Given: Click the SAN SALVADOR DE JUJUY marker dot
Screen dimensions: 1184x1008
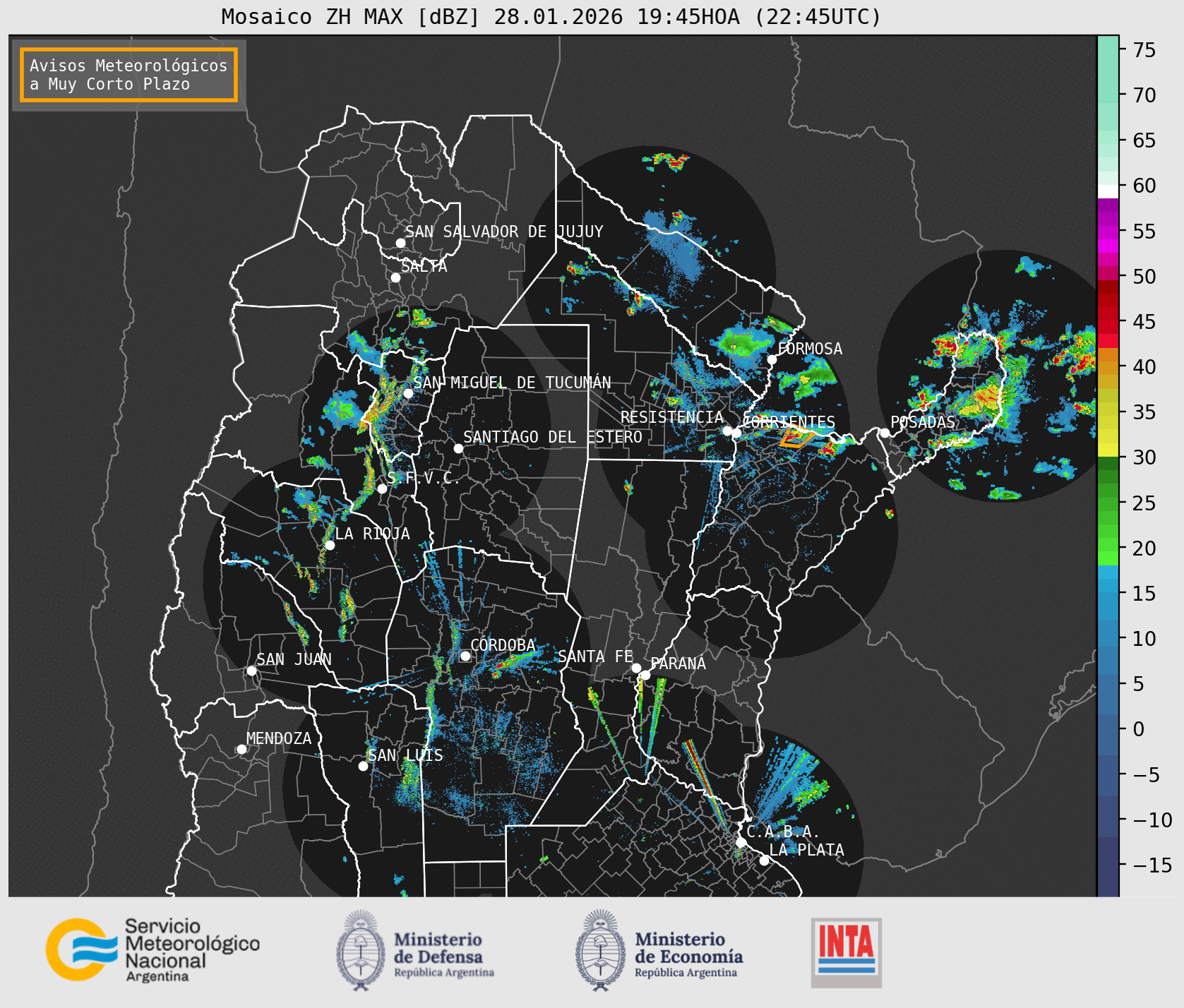Looking at the screenshot, I should pyautogui.click(x=400, y=243).
